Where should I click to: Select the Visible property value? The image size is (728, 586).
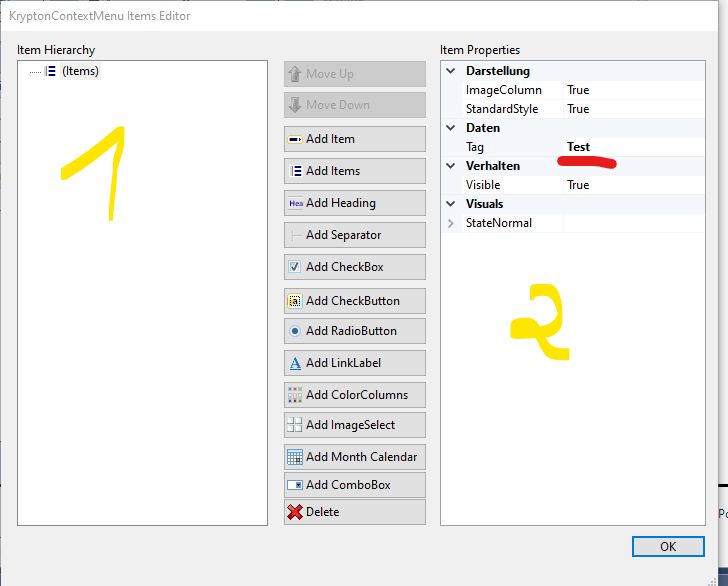tap(634, 185)
